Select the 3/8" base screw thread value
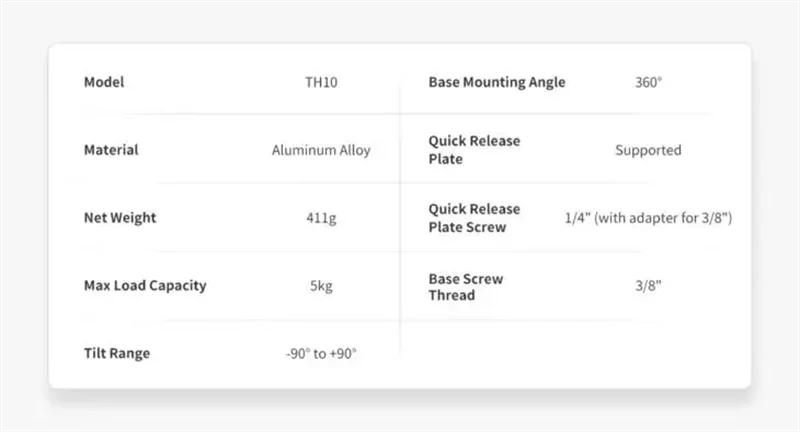The width and height of the screenshot is (800, 432). click(x=648, y=285)
